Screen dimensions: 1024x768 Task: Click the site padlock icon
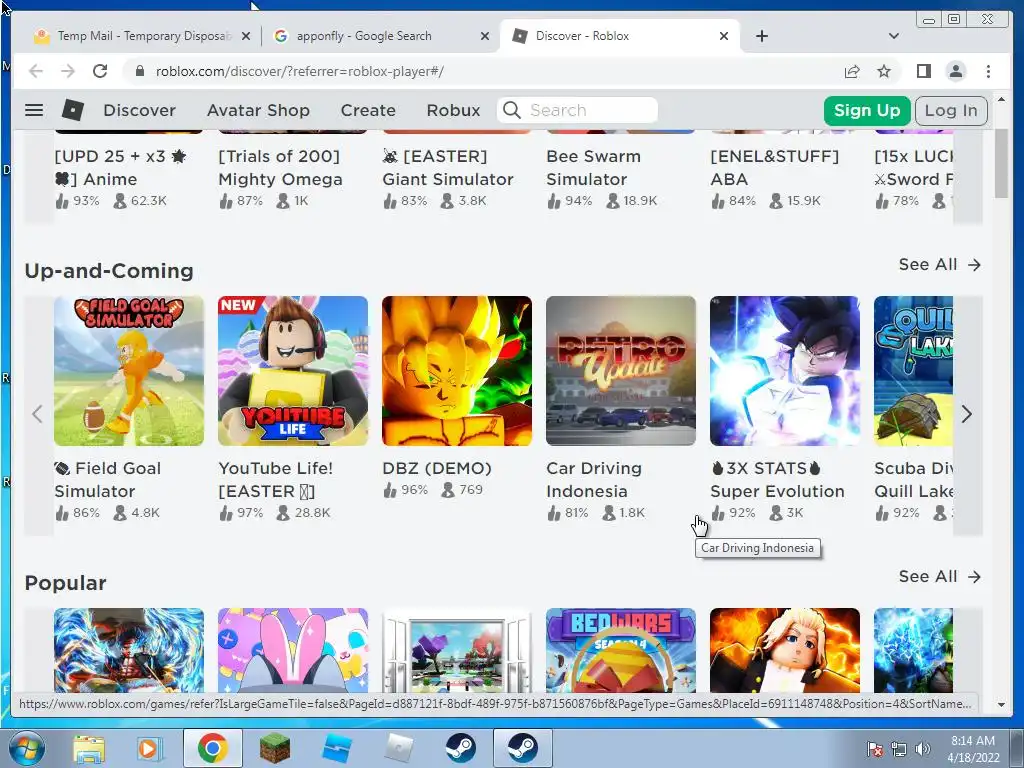[139, 71]
